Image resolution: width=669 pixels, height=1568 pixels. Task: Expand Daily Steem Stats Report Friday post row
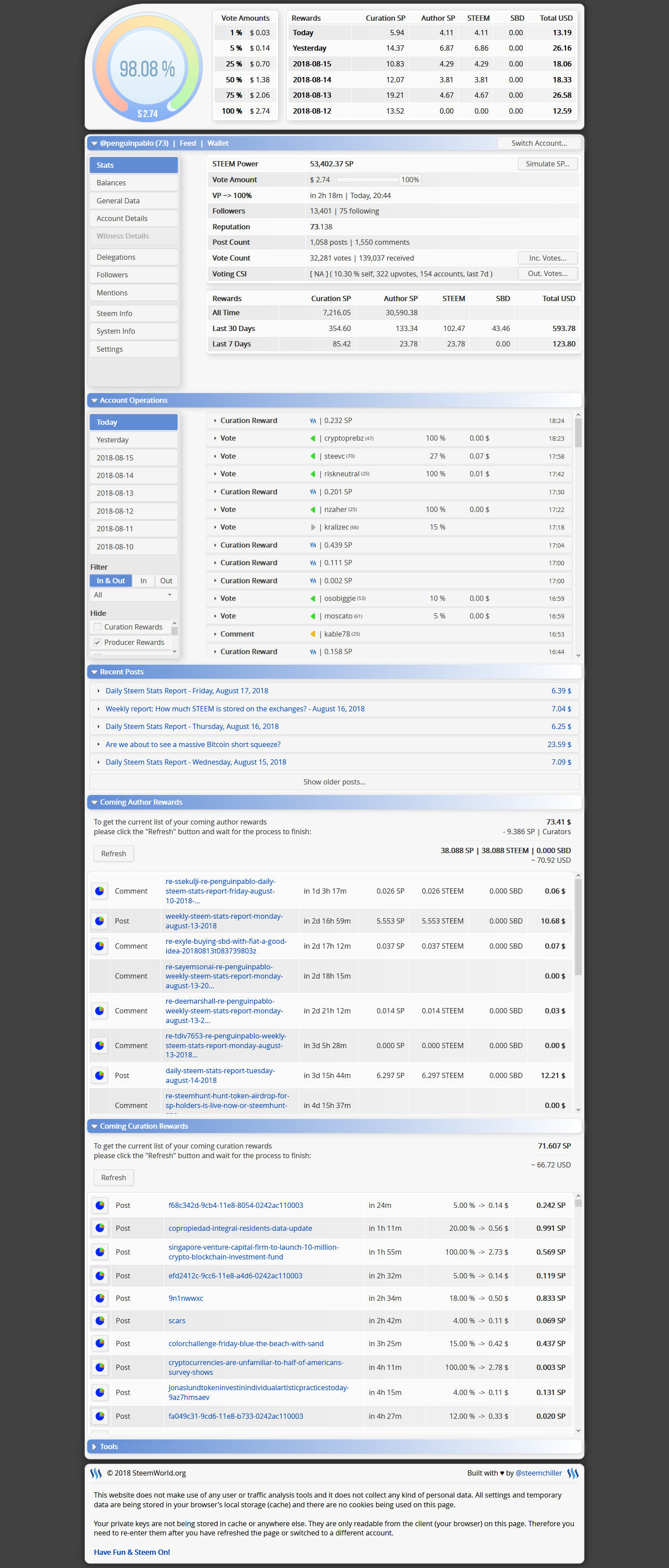coord(334,691)
